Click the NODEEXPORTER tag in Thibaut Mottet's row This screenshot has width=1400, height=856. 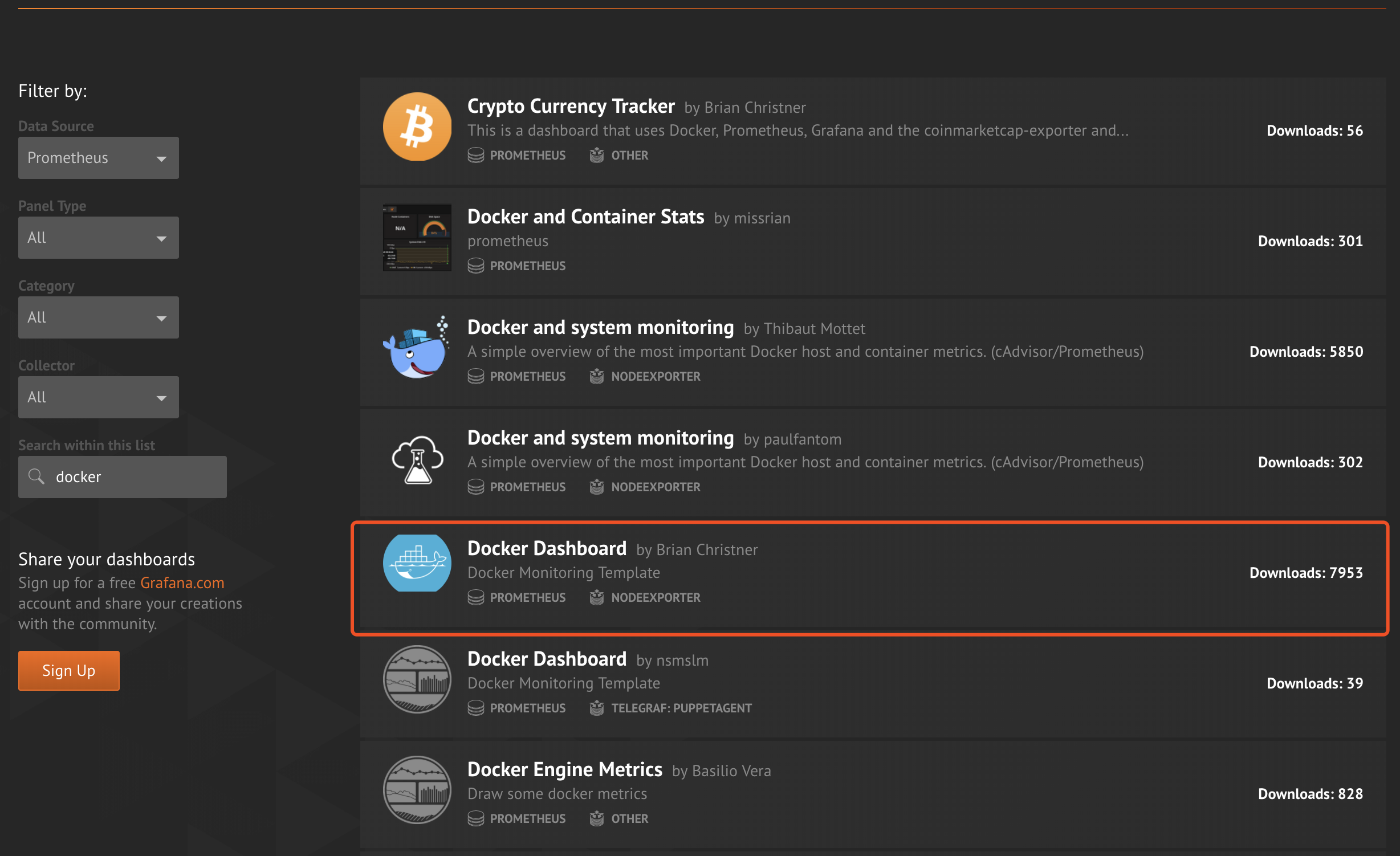coord(656,376)
